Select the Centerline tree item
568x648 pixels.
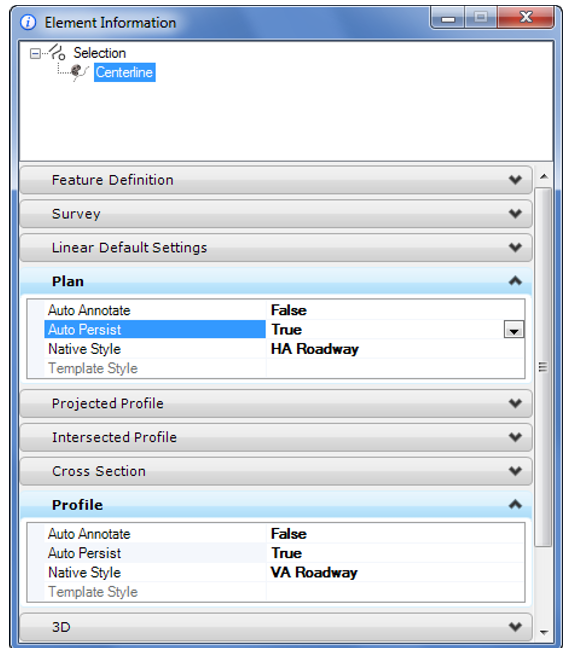coord(124,72)
